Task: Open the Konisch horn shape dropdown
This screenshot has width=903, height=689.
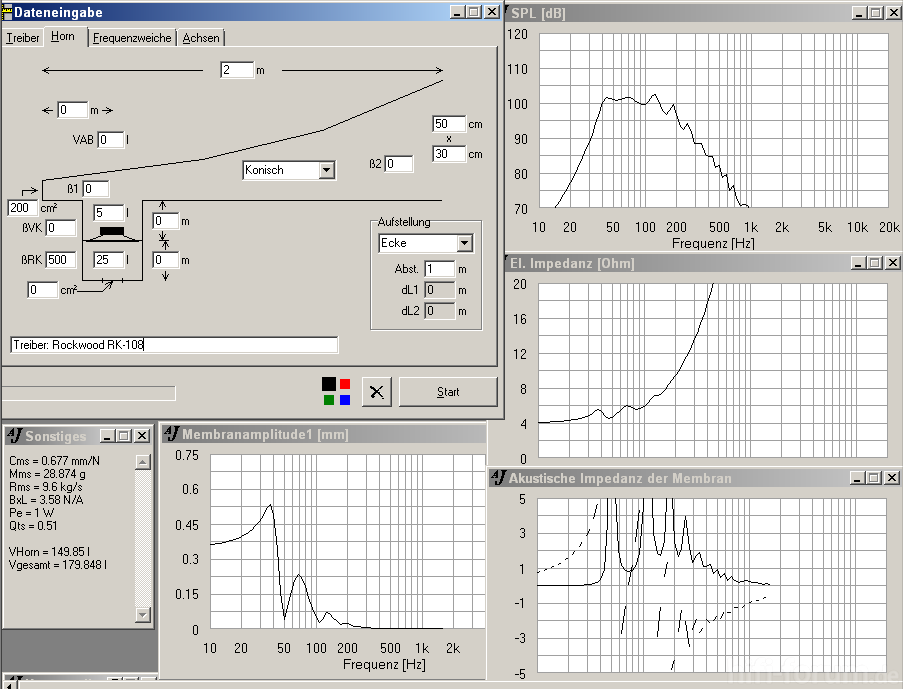Action: pyautogui.click(x=327, y=170)
